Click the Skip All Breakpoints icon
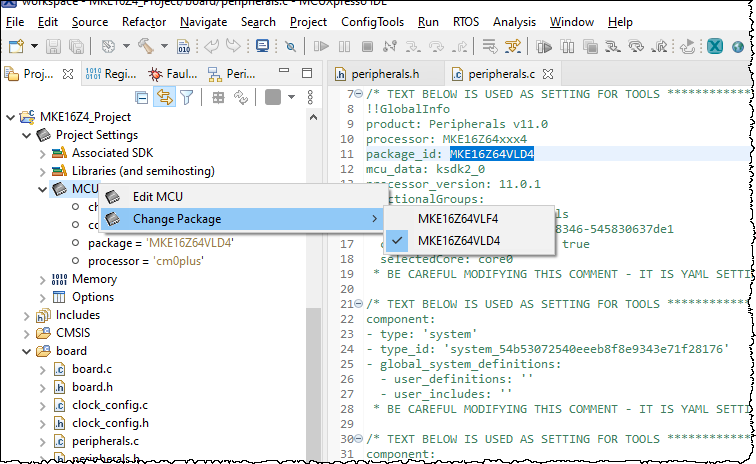 click(290, 47)
